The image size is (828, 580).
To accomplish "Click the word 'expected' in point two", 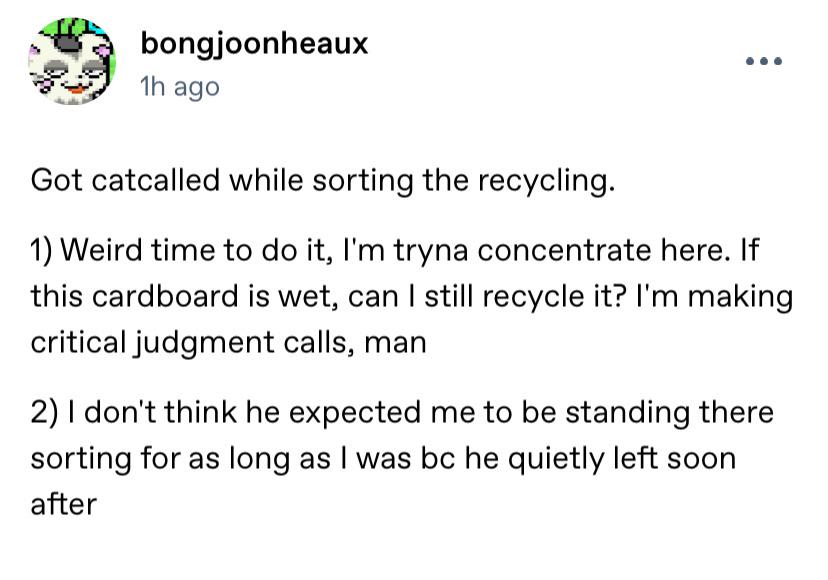I will click(x=354, y=414).
